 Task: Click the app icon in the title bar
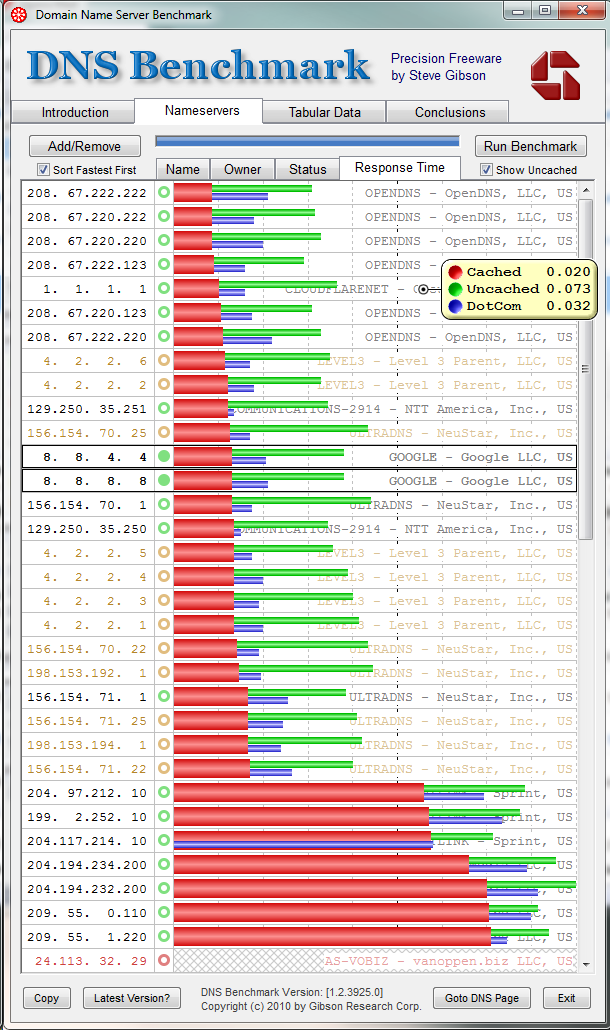click(x=19, y=14)
